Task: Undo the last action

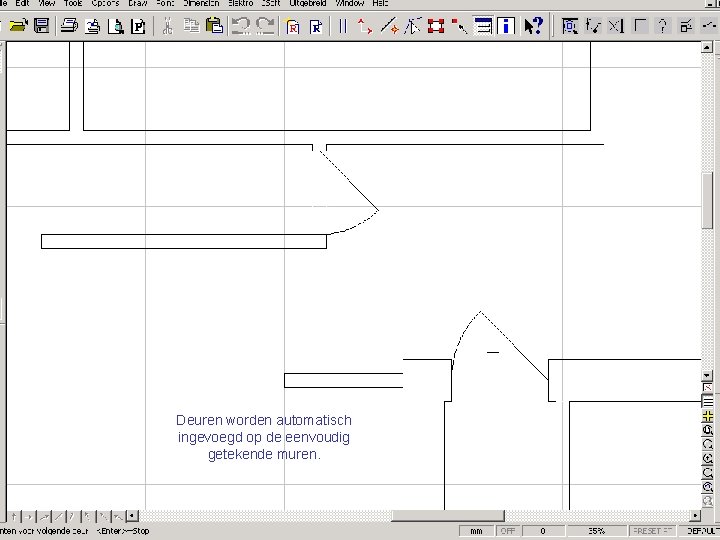Action: 240,25
